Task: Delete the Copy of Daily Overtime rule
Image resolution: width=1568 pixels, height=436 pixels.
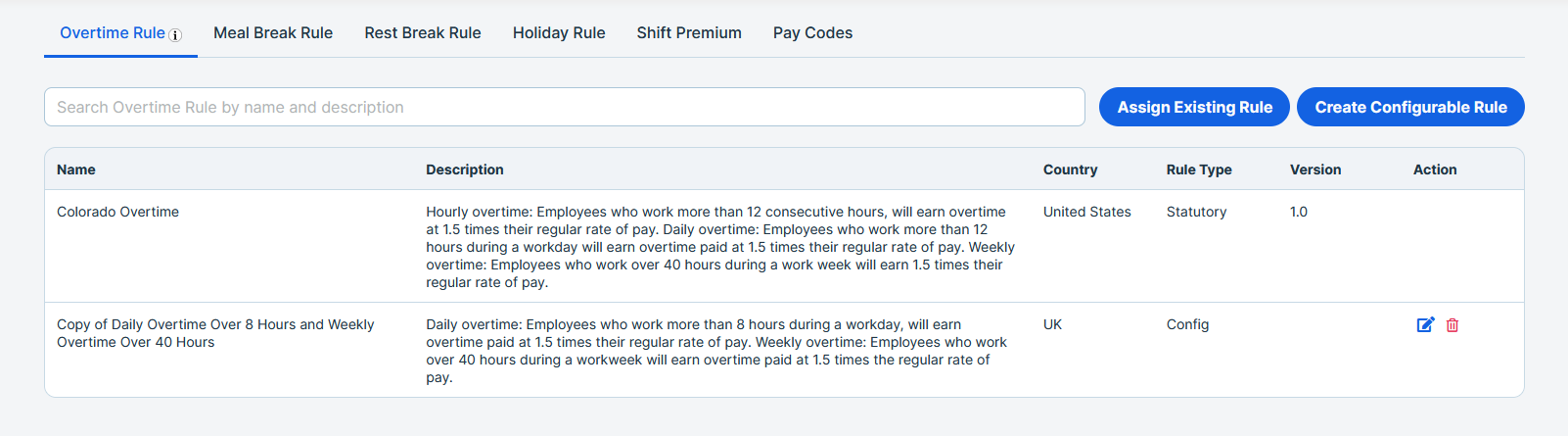Action: [x=1453, y=325]
